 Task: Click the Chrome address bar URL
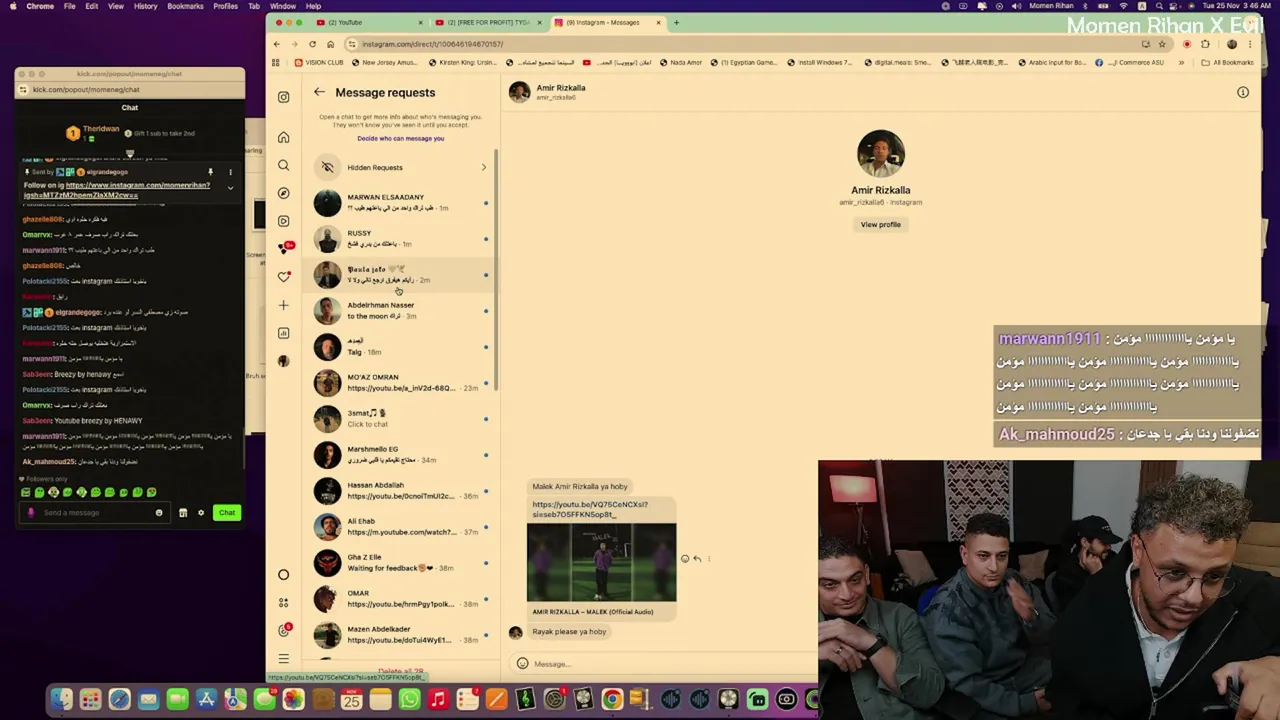click(432, 44)
